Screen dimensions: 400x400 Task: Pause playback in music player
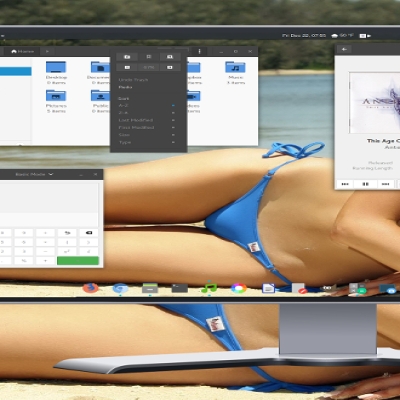coord(366,184)
